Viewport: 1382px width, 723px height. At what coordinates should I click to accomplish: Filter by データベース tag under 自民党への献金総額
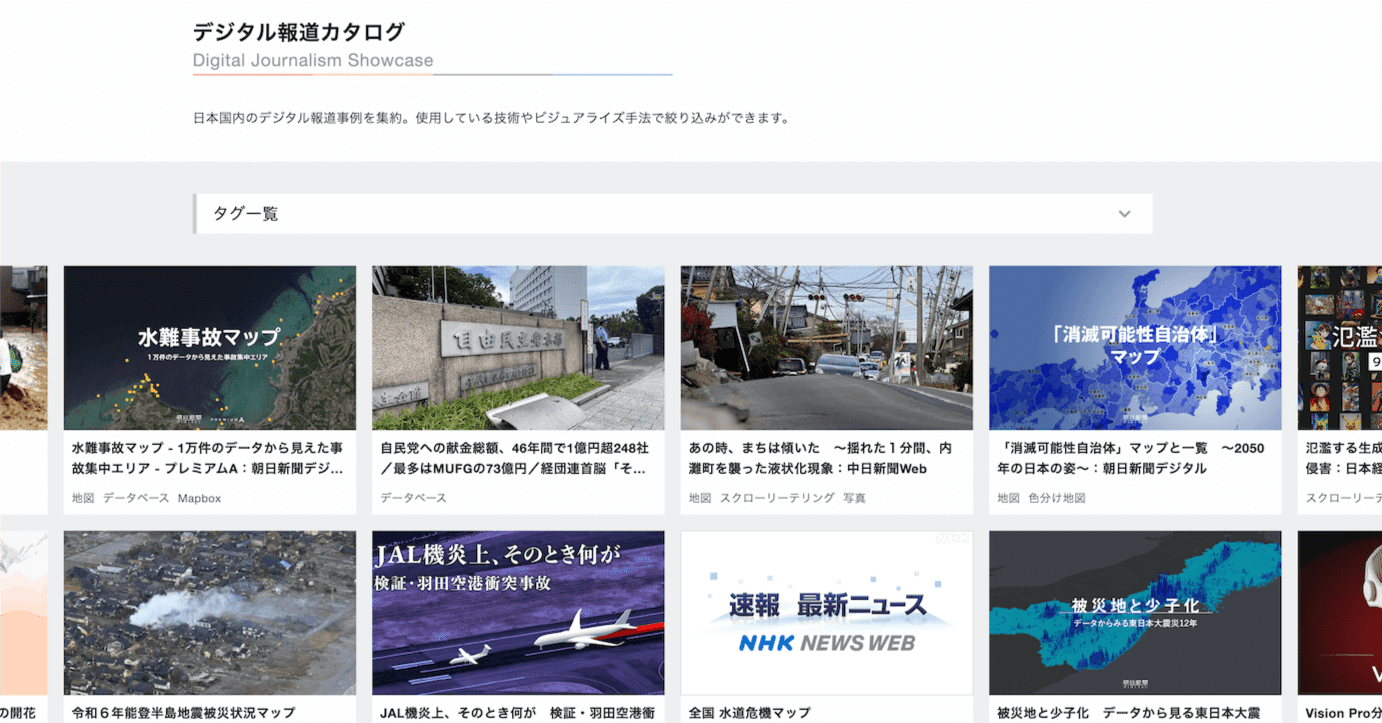414,498
